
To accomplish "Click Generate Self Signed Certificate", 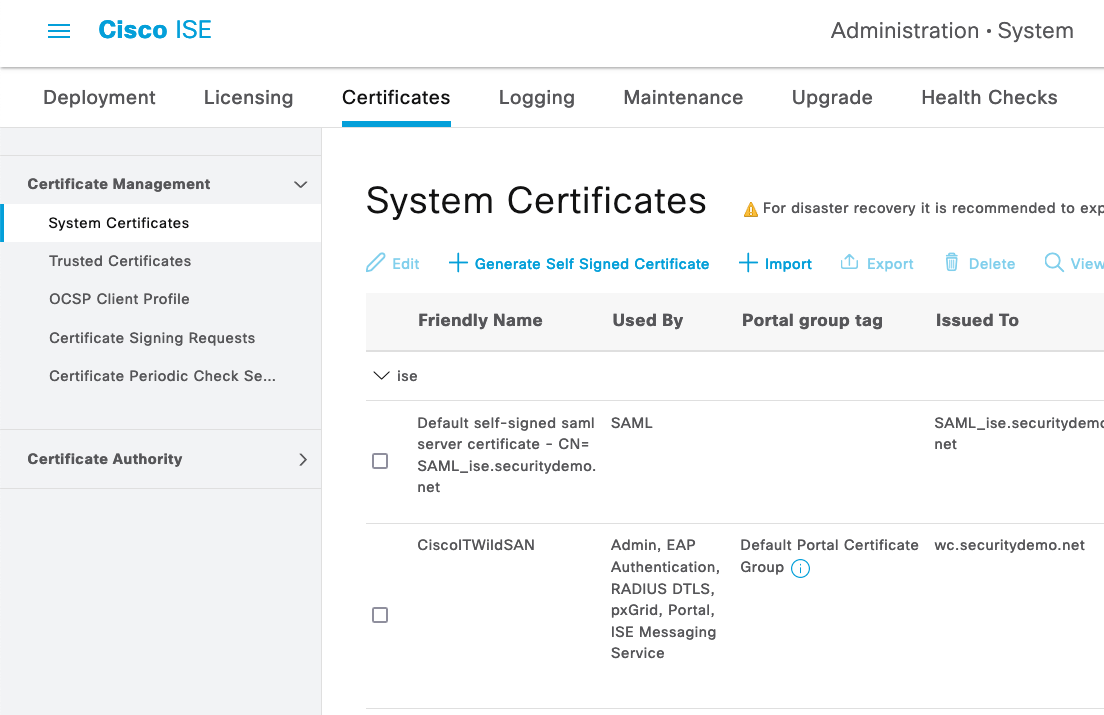I will click(x=579, y=263).
